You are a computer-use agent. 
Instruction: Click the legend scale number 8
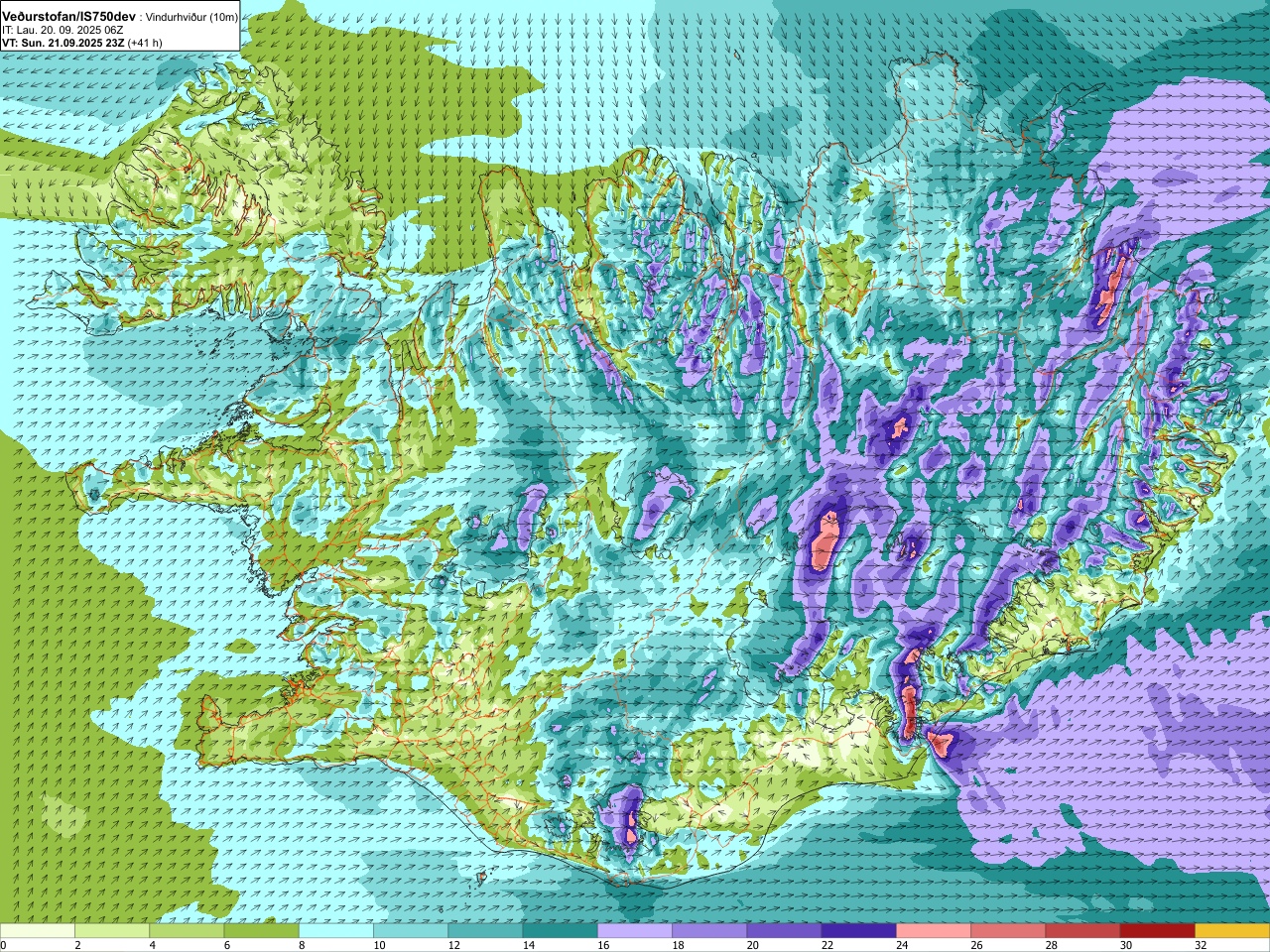click(302, 945)
